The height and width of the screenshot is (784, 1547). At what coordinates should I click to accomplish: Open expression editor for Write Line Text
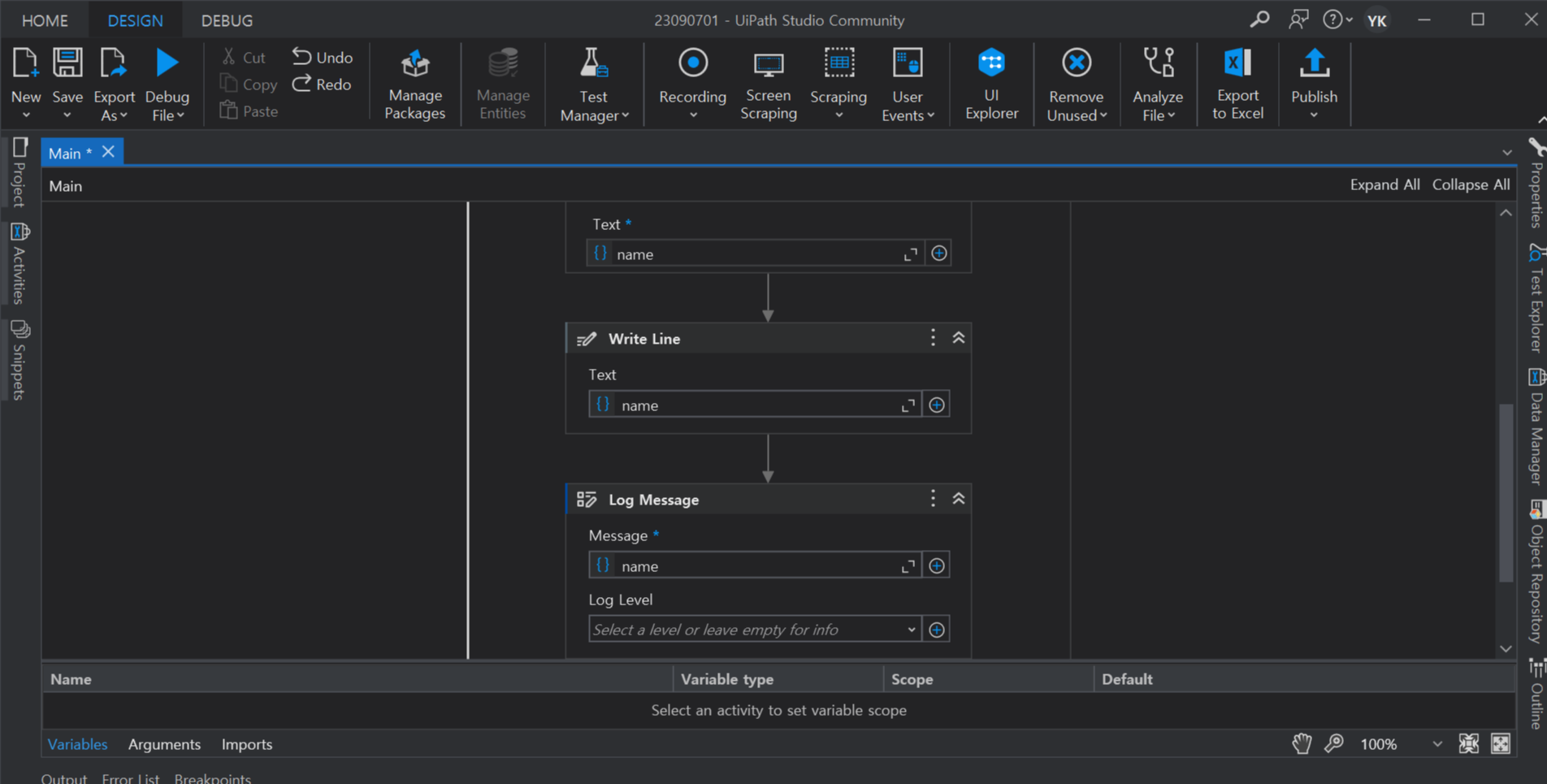[908, 405]
